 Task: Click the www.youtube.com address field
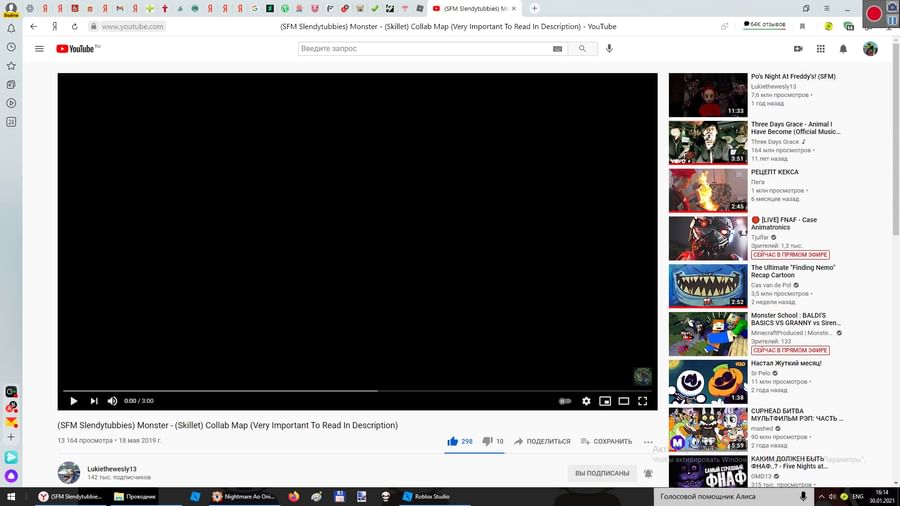pyautogui.click(x=133, y=26)
